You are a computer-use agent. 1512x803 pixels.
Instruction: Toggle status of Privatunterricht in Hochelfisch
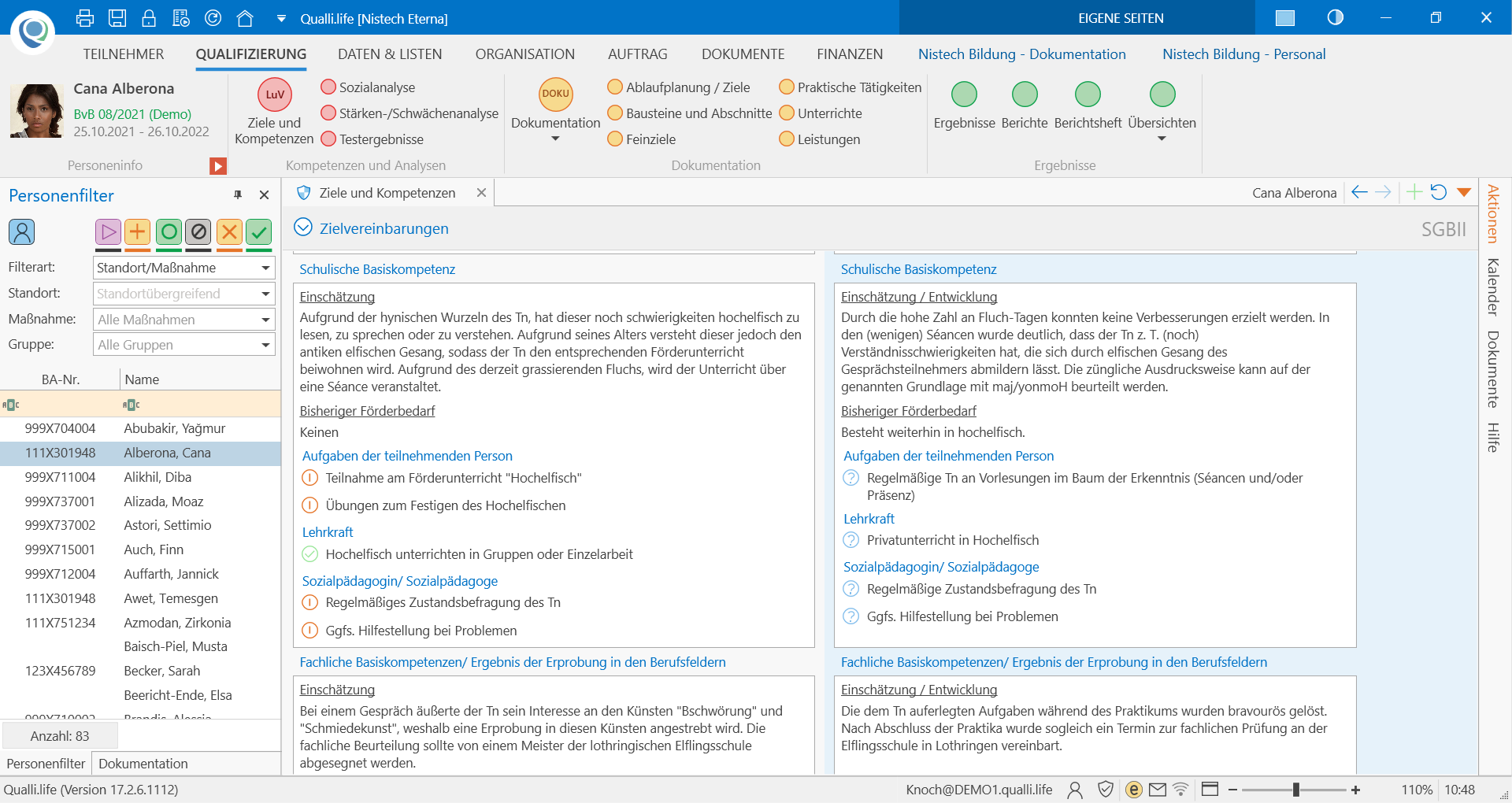(851, 540)
